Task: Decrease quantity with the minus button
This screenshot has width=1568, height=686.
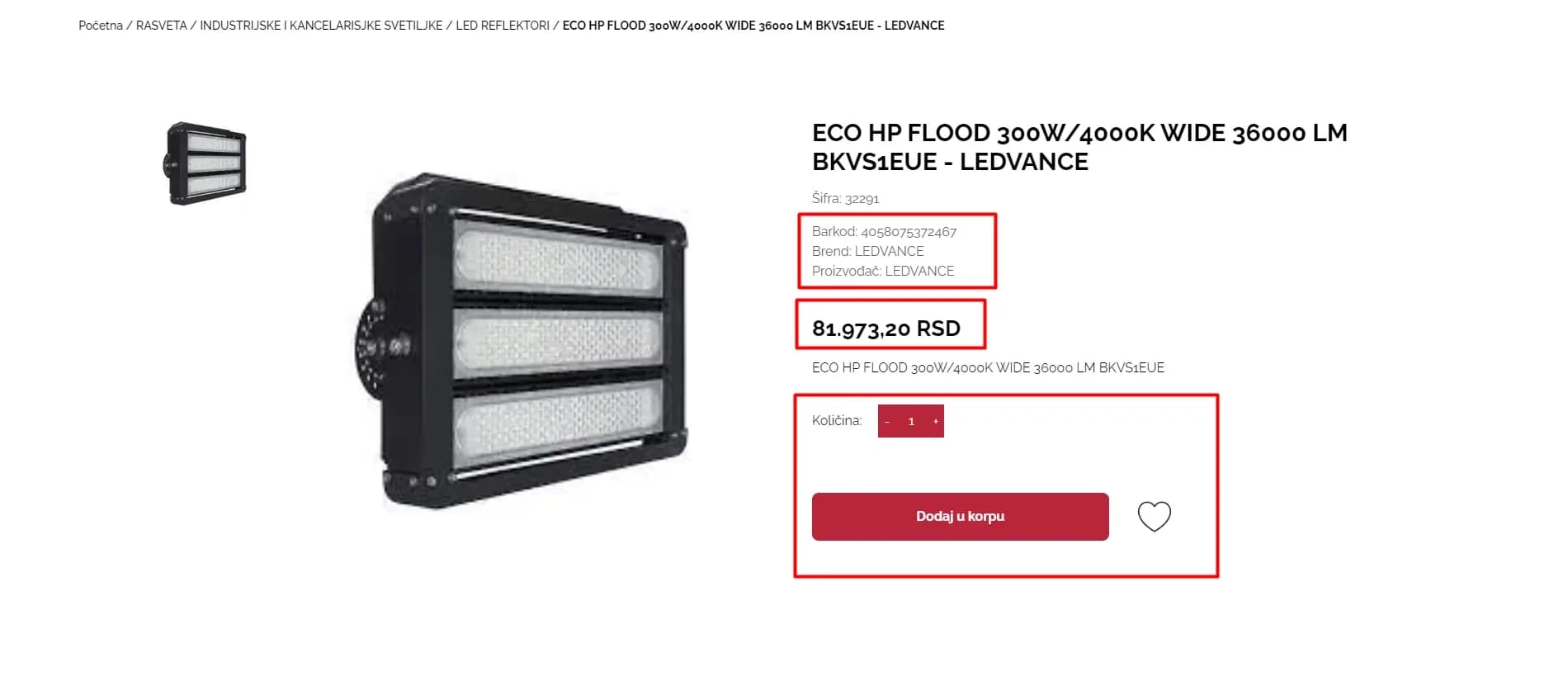Action: coord(887,421)
